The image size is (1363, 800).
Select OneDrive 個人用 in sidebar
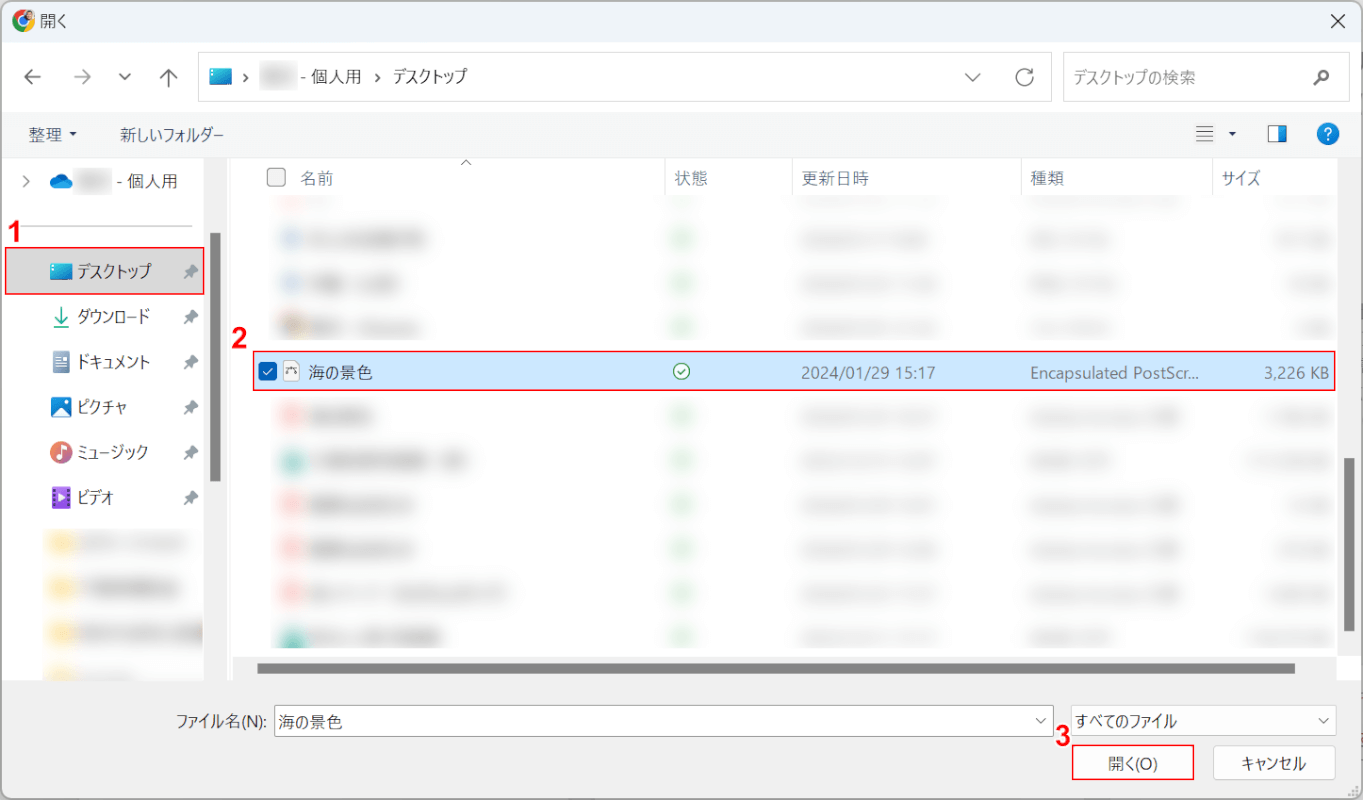114,181
